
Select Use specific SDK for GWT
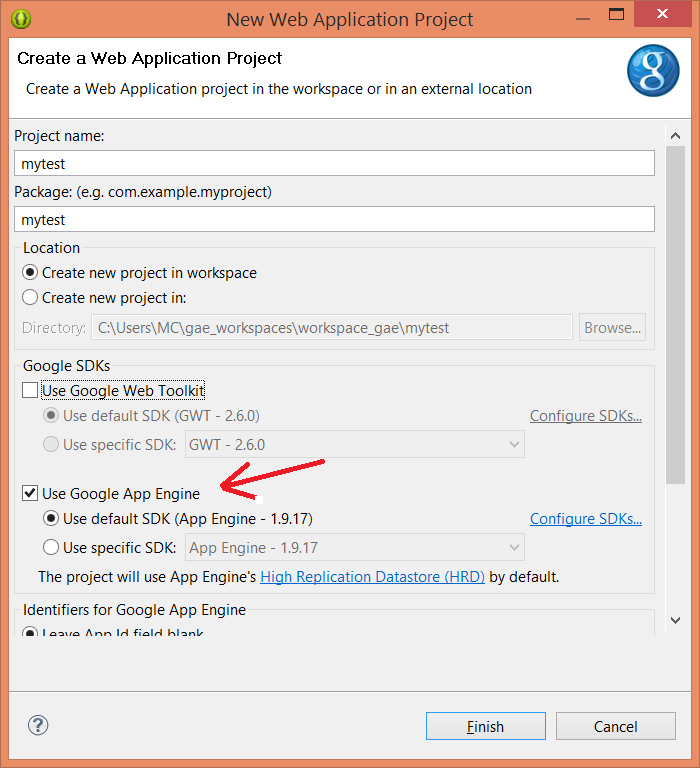click(x=51, y=444)
